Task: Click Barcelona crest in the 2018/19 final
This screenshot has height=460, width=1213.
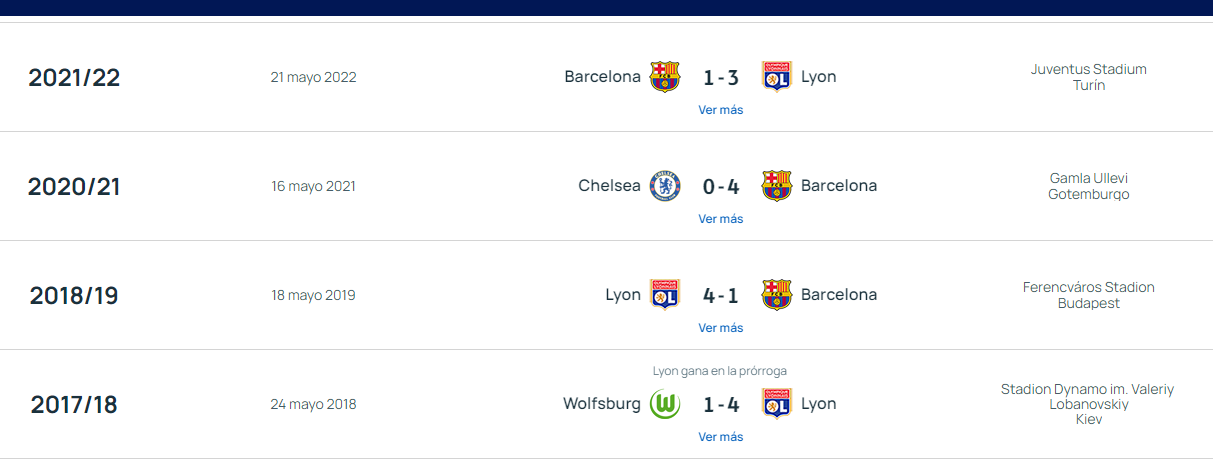Action: 777,295
